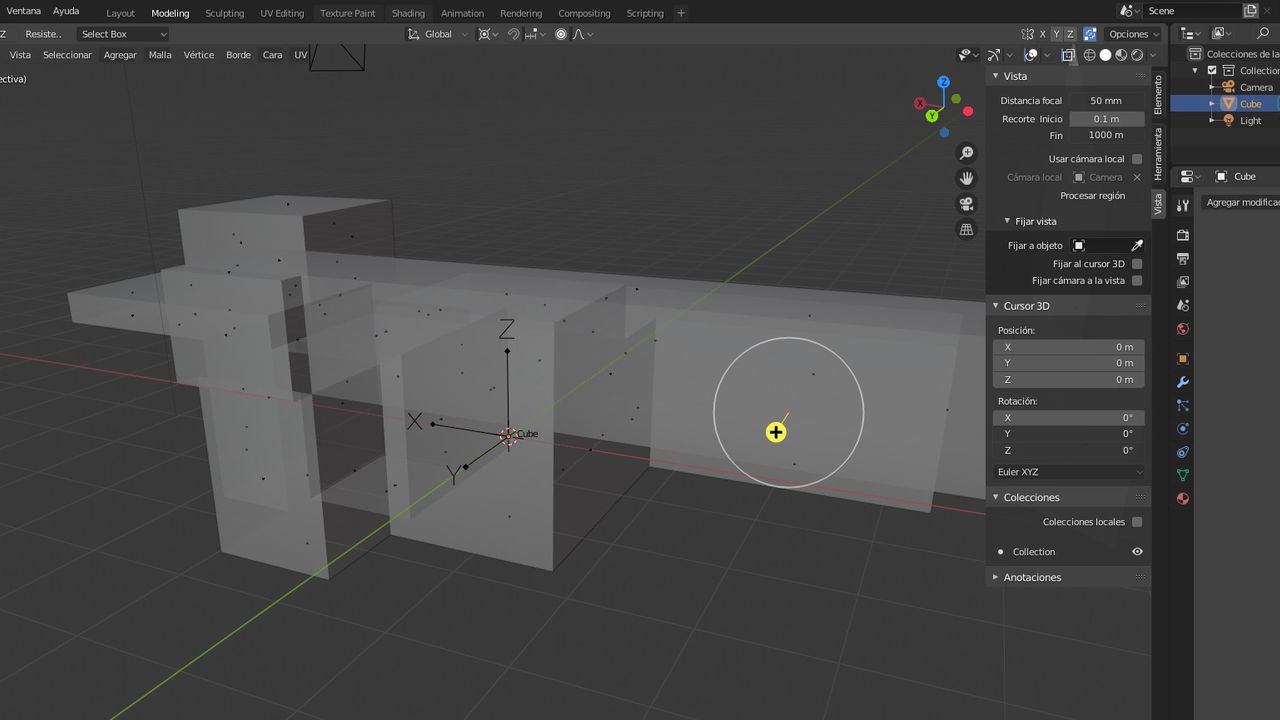This screenshot has width=1280, height=720.
Task: Activate the viewport Zoom magnifier icon
Action: 966,152
